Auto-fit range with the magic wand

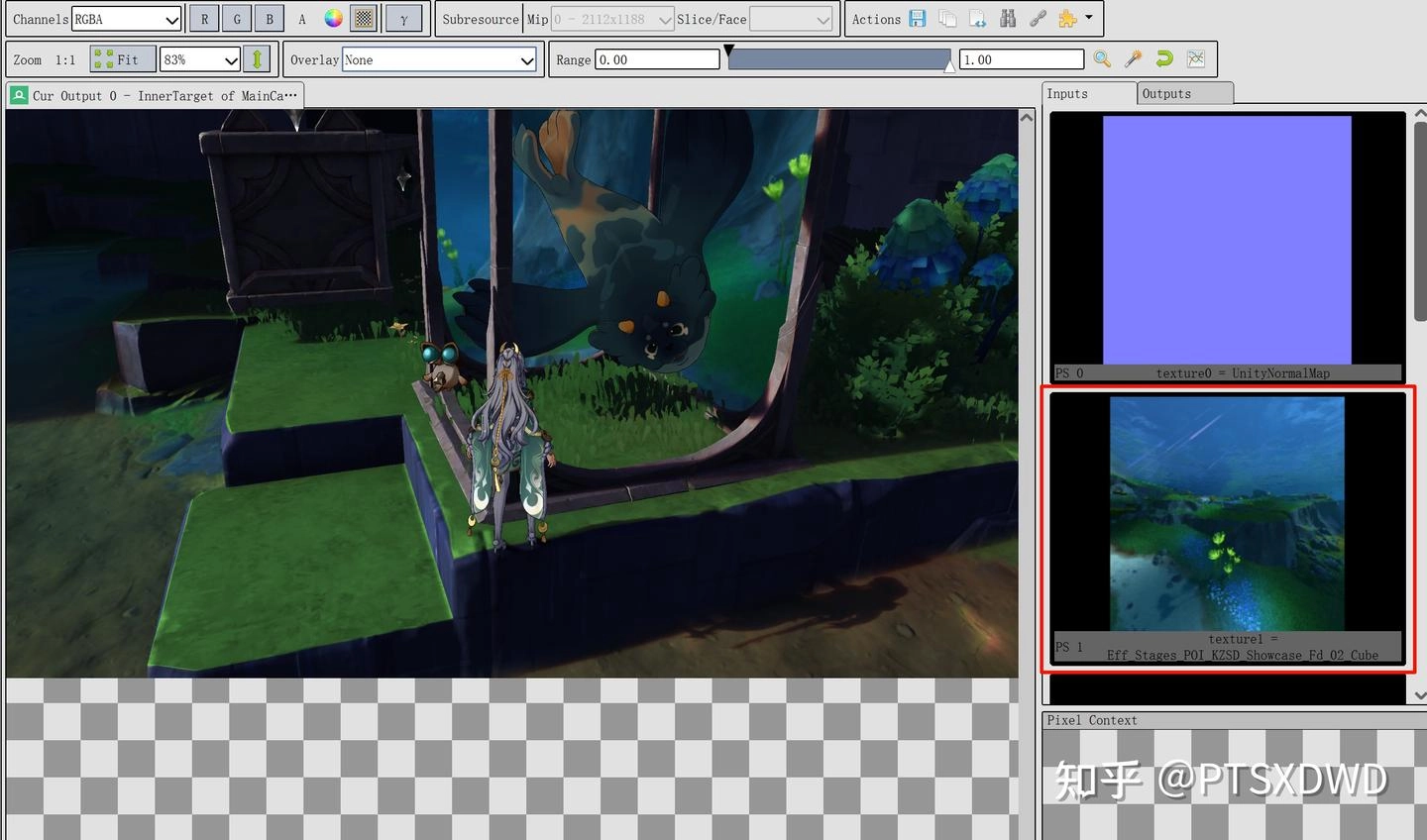click(x=1133, y=59)
